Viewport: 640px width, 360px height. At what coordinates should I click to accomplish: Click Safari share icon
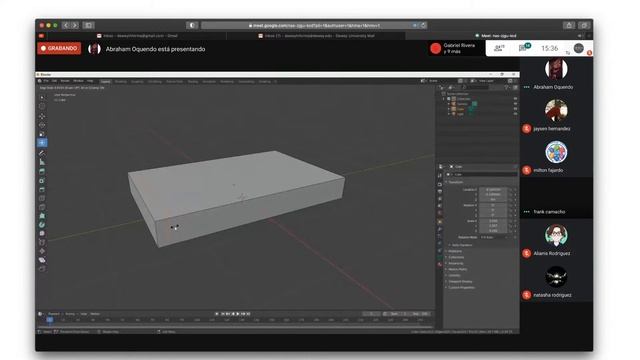pos(569,25)
